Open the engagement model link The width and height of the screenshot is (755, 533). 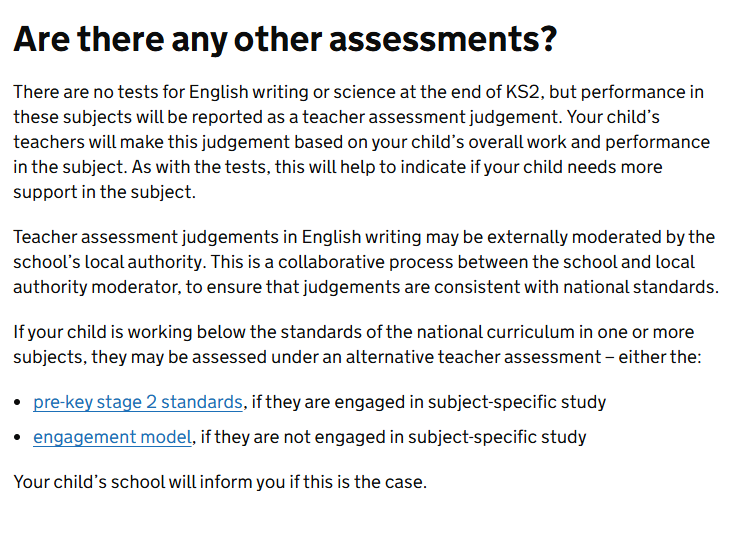(112, 437)
